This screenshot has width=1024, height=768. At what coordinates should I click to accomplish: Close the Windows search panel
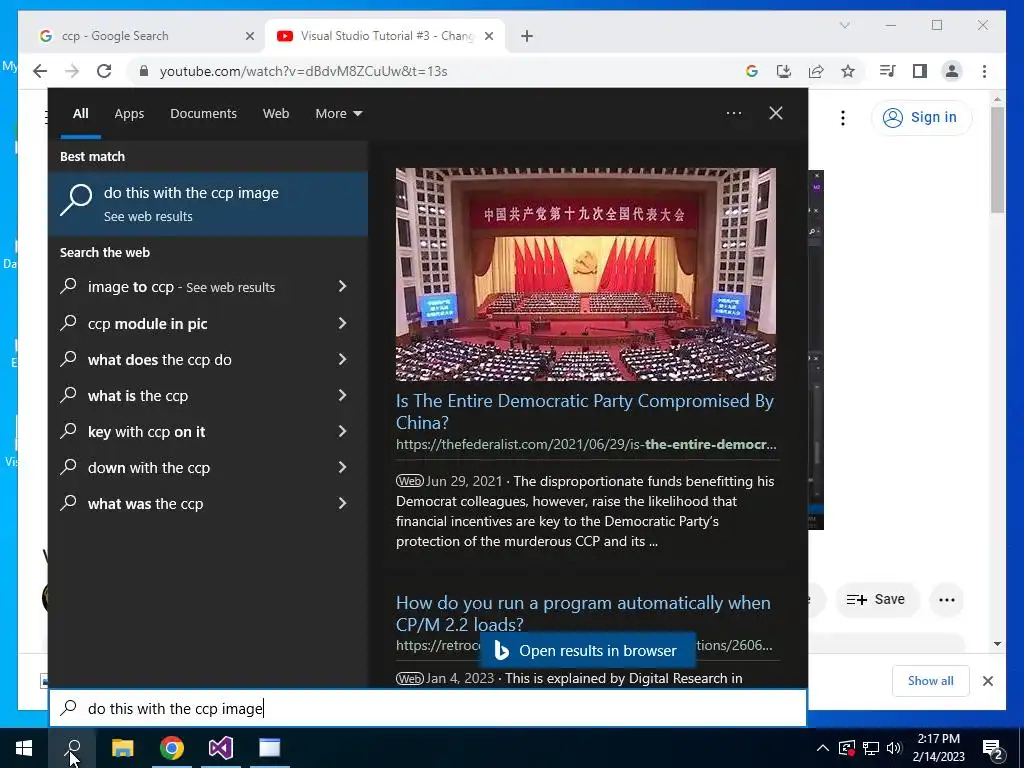(x=776, y=113)
